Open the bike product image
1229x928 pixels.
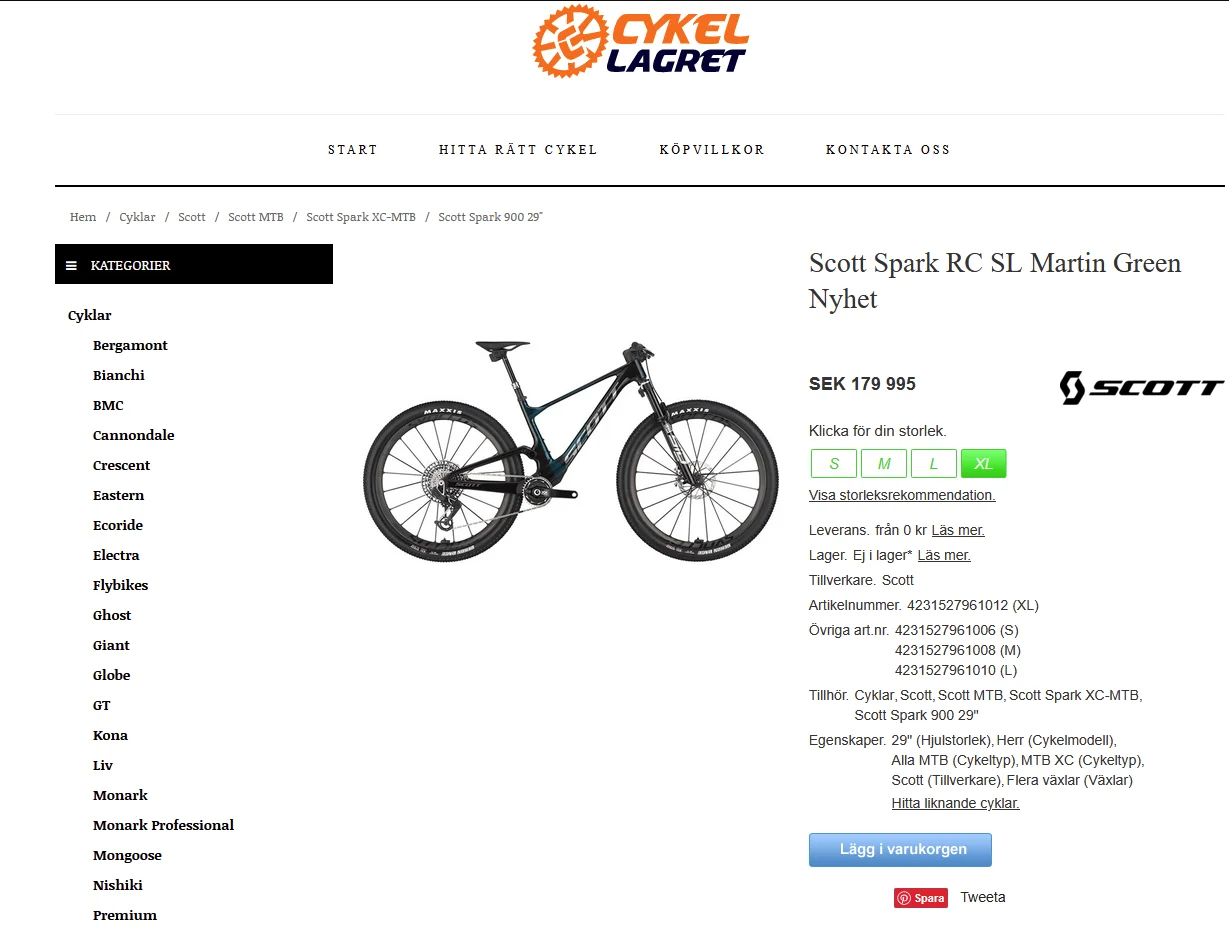coord(570,450)
